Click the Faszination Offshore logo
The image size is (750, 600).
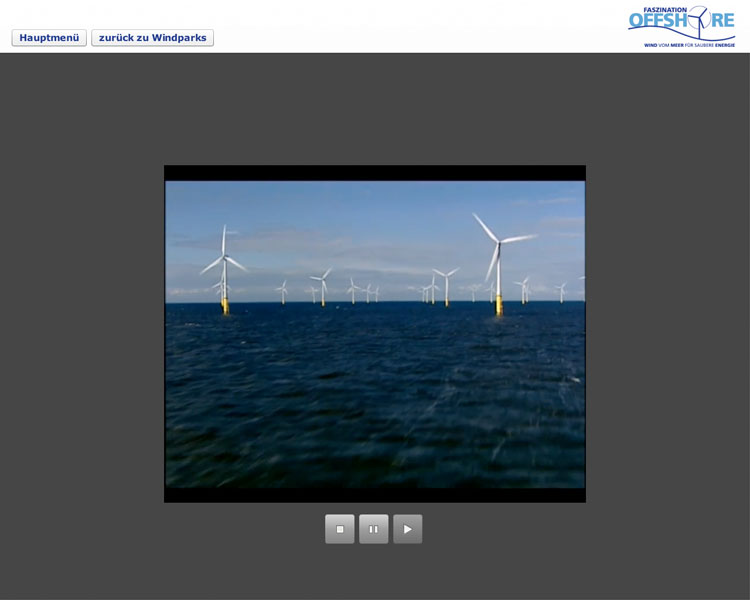[681, 27]
